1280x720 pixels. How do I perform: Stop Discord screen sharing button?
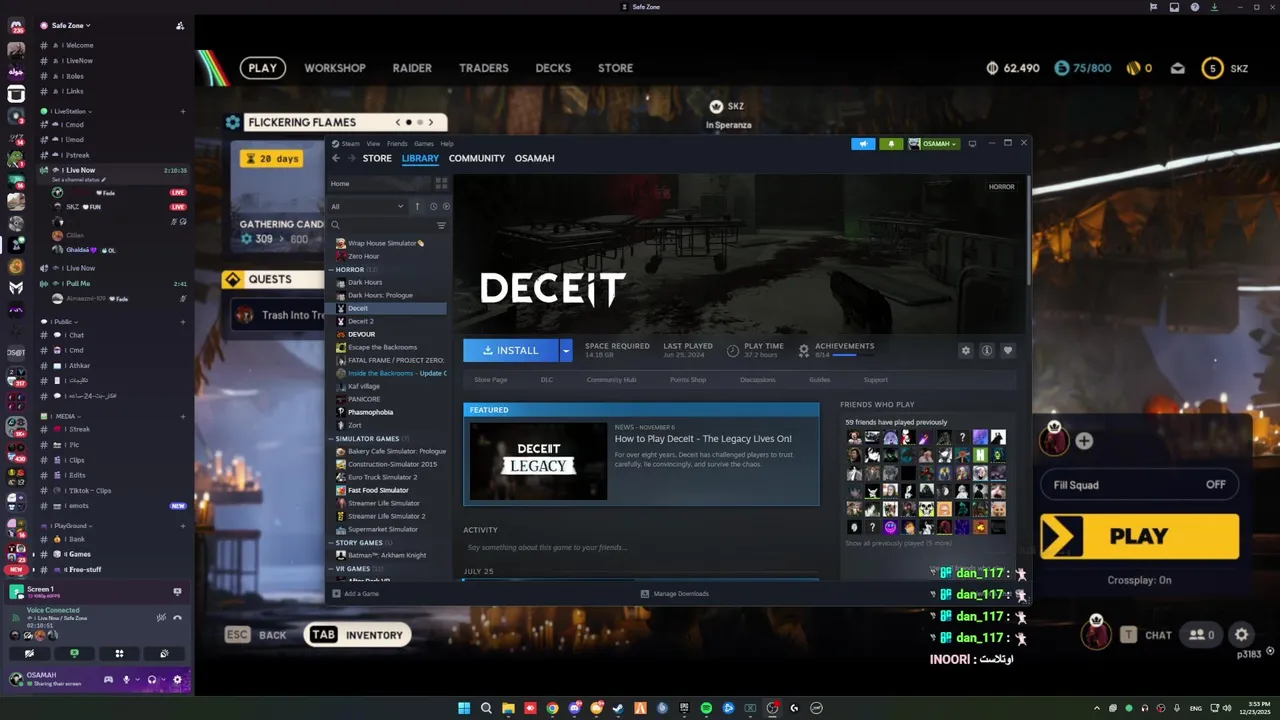tap(74, 653)
